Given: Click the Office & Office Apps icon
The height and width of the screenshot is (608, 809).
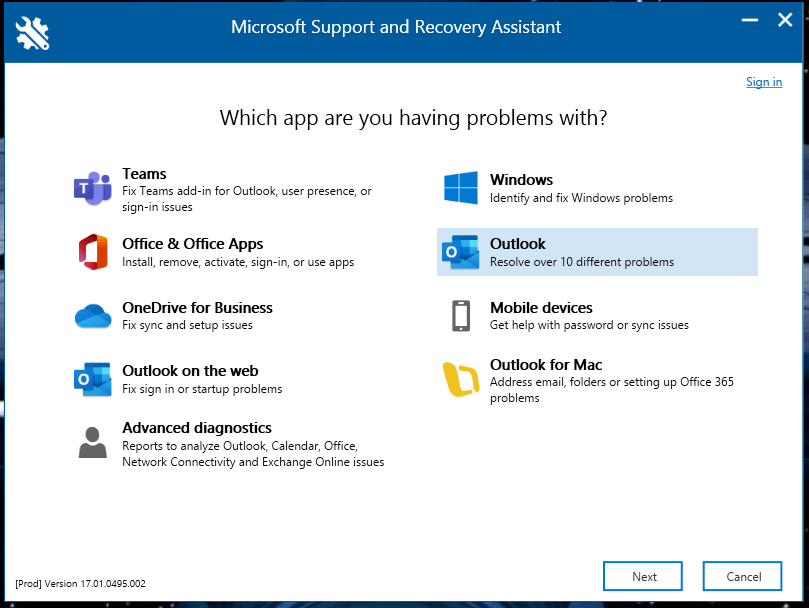Looking at the screenshot, I should 93,252.
